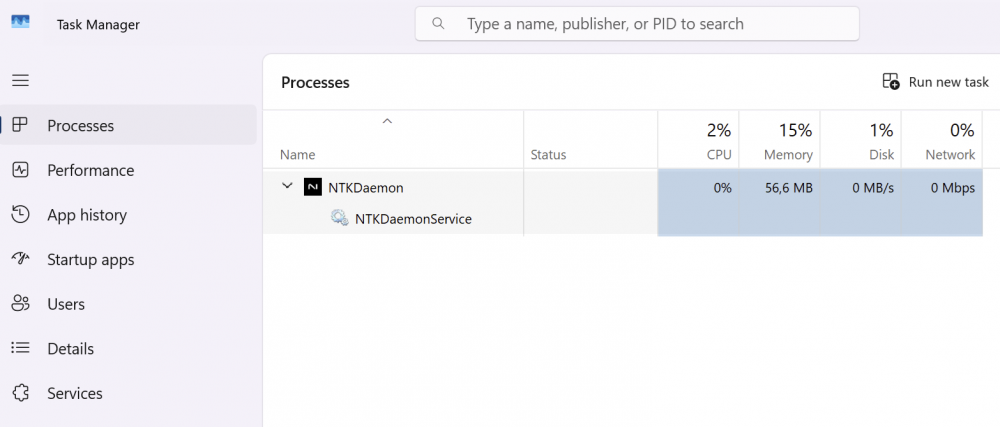Click the App history clock icon
The image size is (1000, 427).
(x=20, y=215)
